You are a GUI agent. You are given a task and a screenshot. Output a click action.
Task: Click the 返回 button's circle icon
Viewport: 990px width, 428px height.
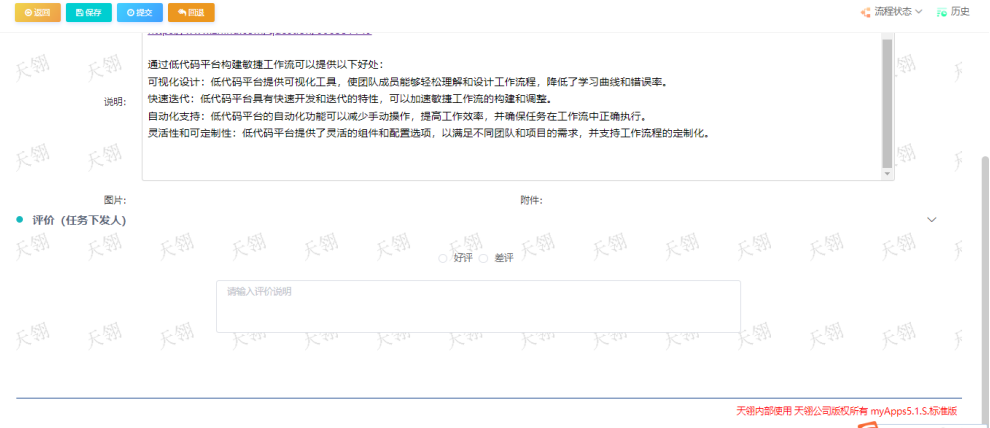(x=26, y=13)
